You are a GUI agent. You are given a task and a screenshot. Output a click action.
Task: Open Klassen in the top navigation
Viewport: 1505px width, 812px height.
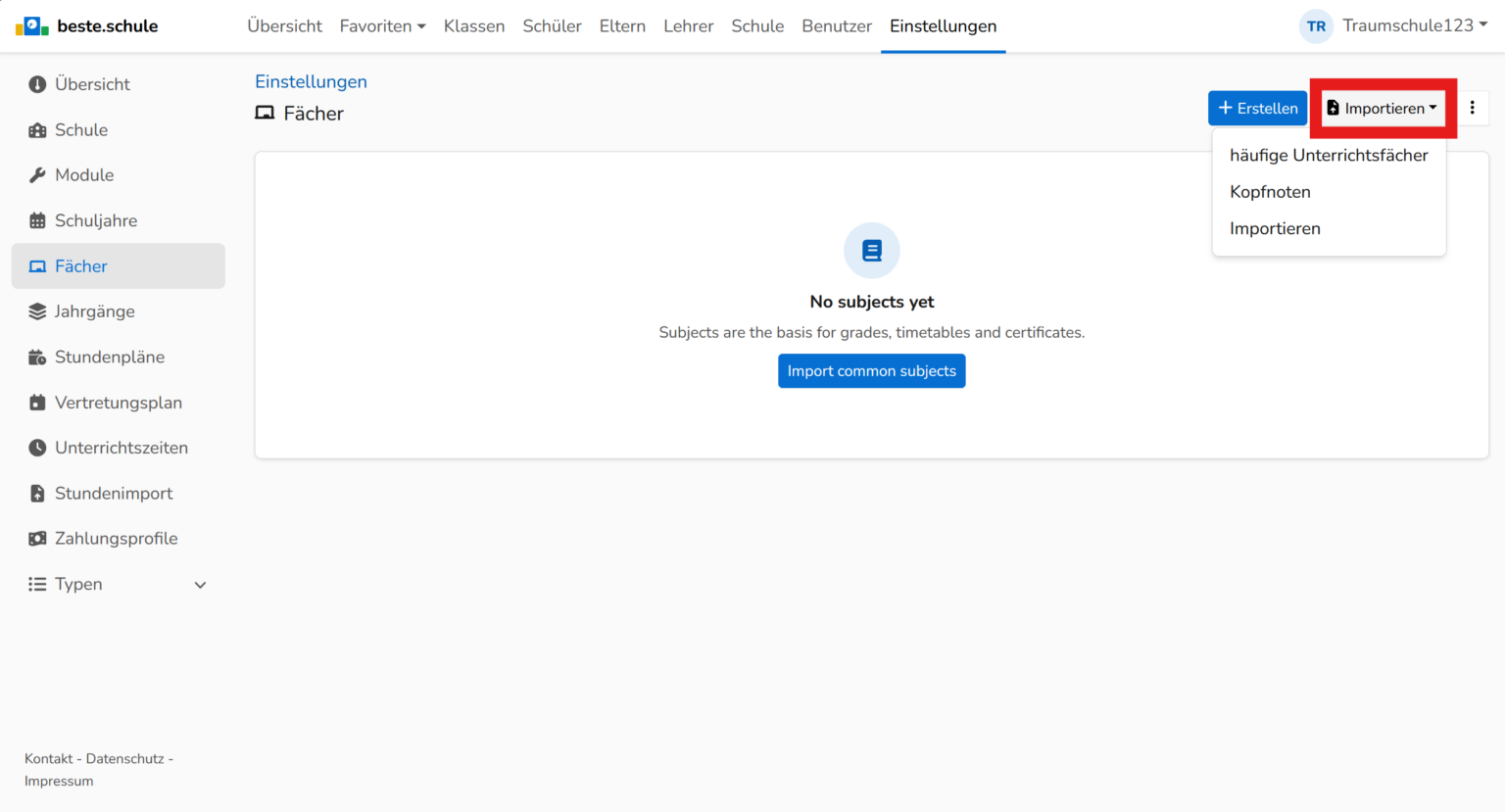(x=474, y=26)
